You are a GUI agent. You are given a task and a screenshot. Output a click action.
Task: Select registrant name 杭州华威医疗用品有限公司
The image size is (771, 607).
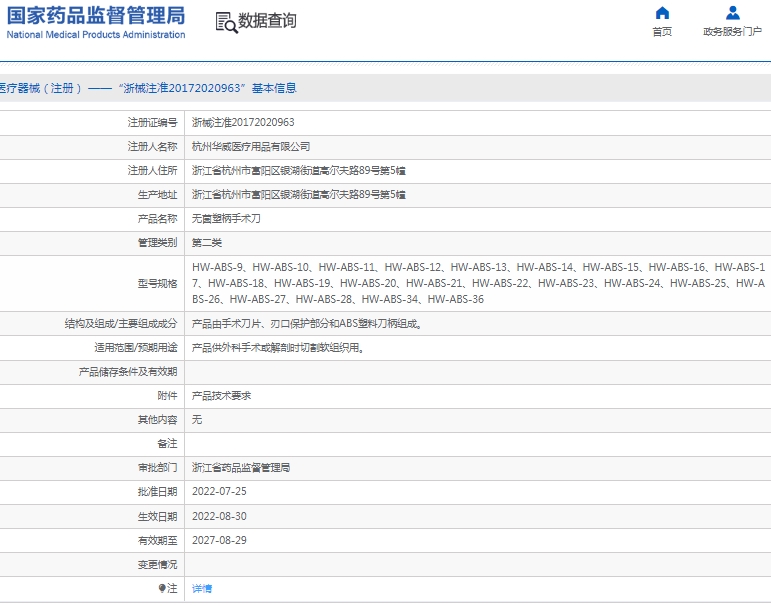point(251,146)
